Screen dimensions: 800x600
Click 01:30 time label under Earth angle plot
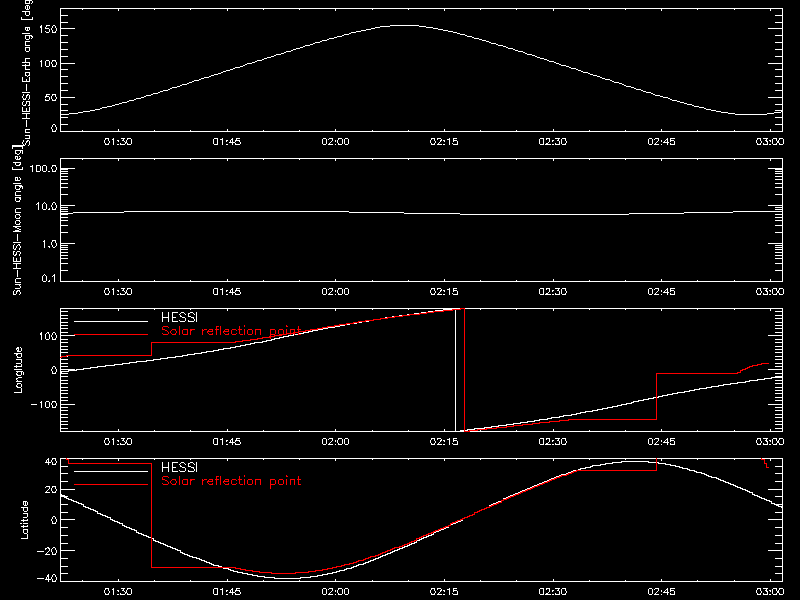point(118,142)
